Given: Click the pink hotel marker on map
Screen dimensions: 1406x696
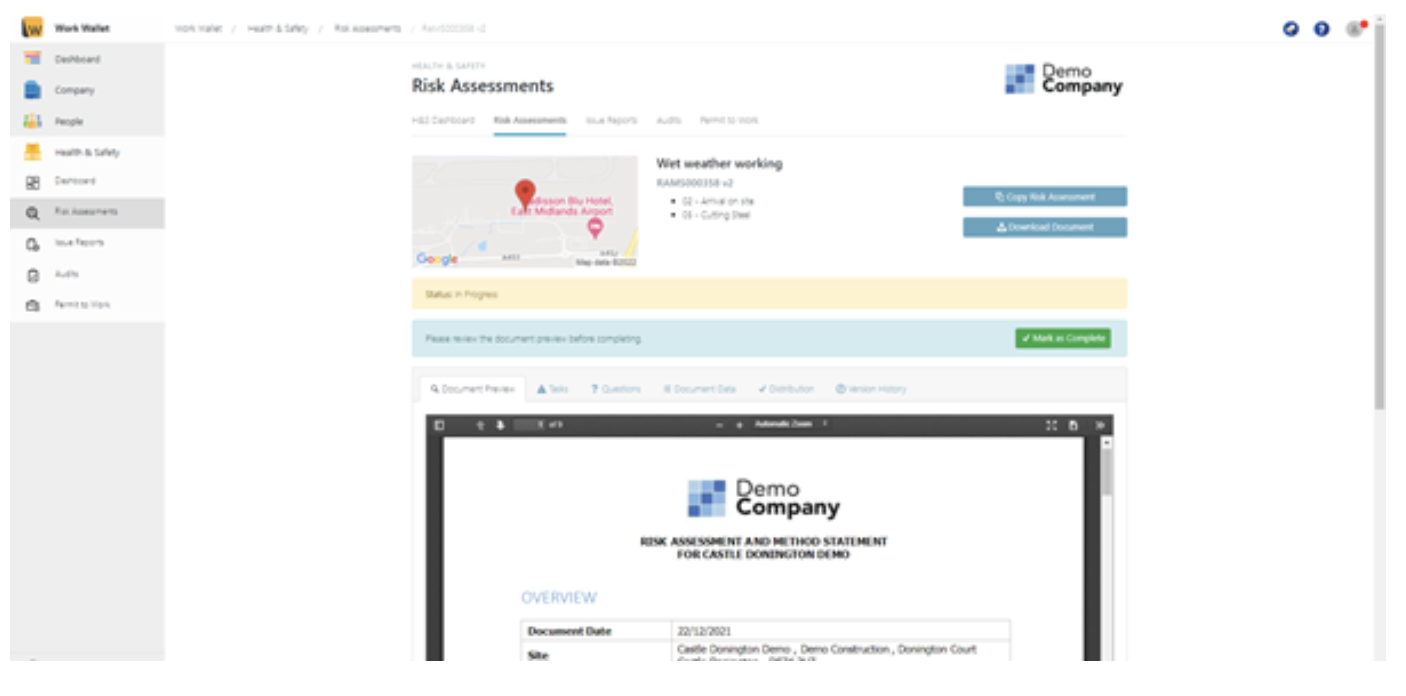Looking at the screenshot, I should [595, 229].
